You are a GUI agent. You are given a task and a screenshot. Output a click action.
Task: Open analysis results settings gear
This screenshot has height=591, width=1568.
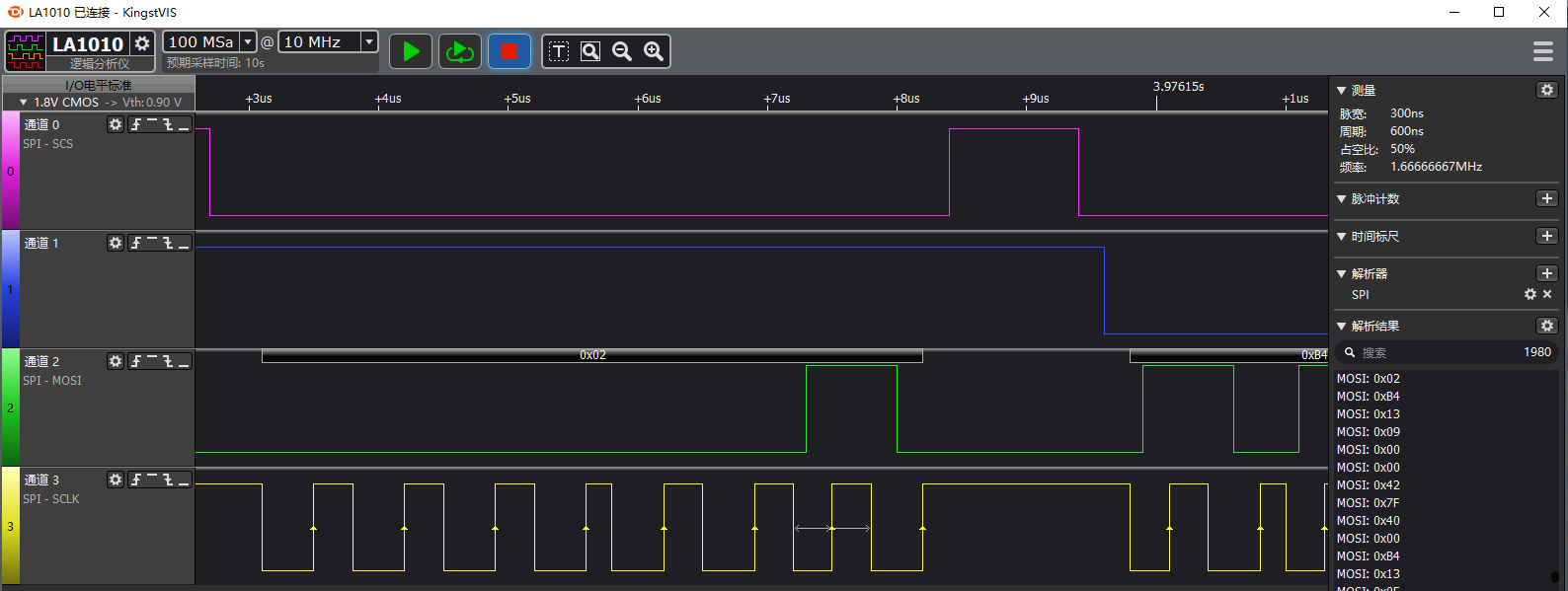pos(1547,326)
